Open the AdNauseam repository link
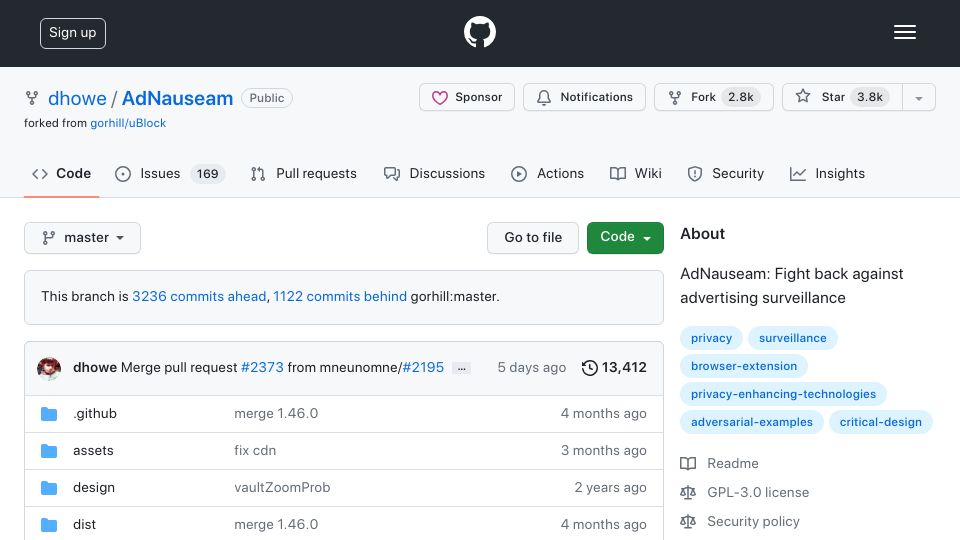The image size is (960, 540). pyautogui.click(x=178, y=98)
